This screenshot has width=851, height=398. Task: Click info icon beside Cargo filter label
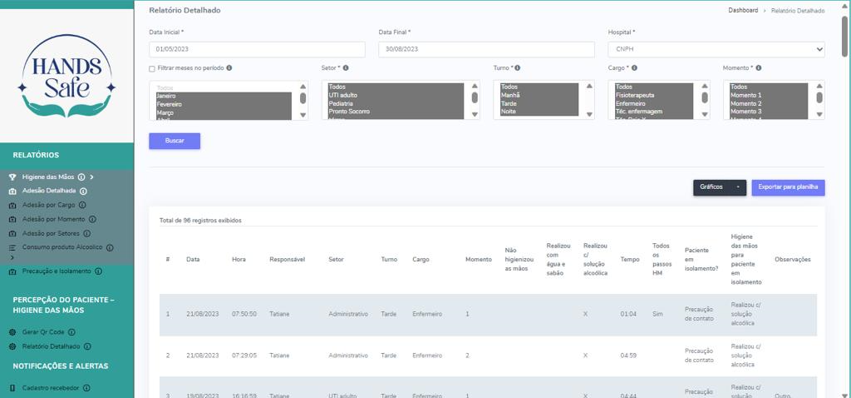(x=634, y=68)
